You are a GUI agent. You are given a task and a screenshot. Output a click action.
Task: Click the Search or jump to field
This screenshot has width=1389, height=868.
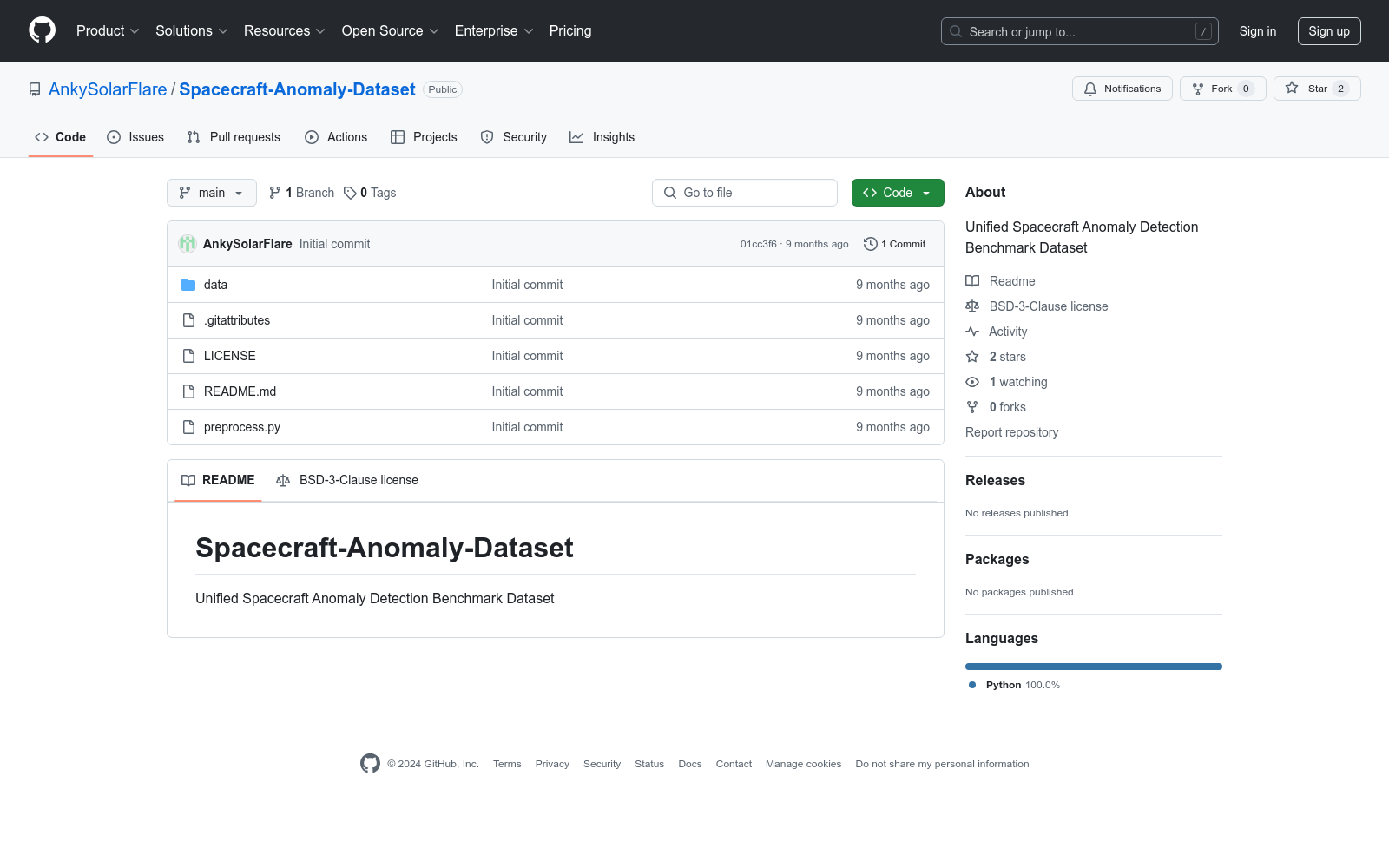click(1080, 31)
